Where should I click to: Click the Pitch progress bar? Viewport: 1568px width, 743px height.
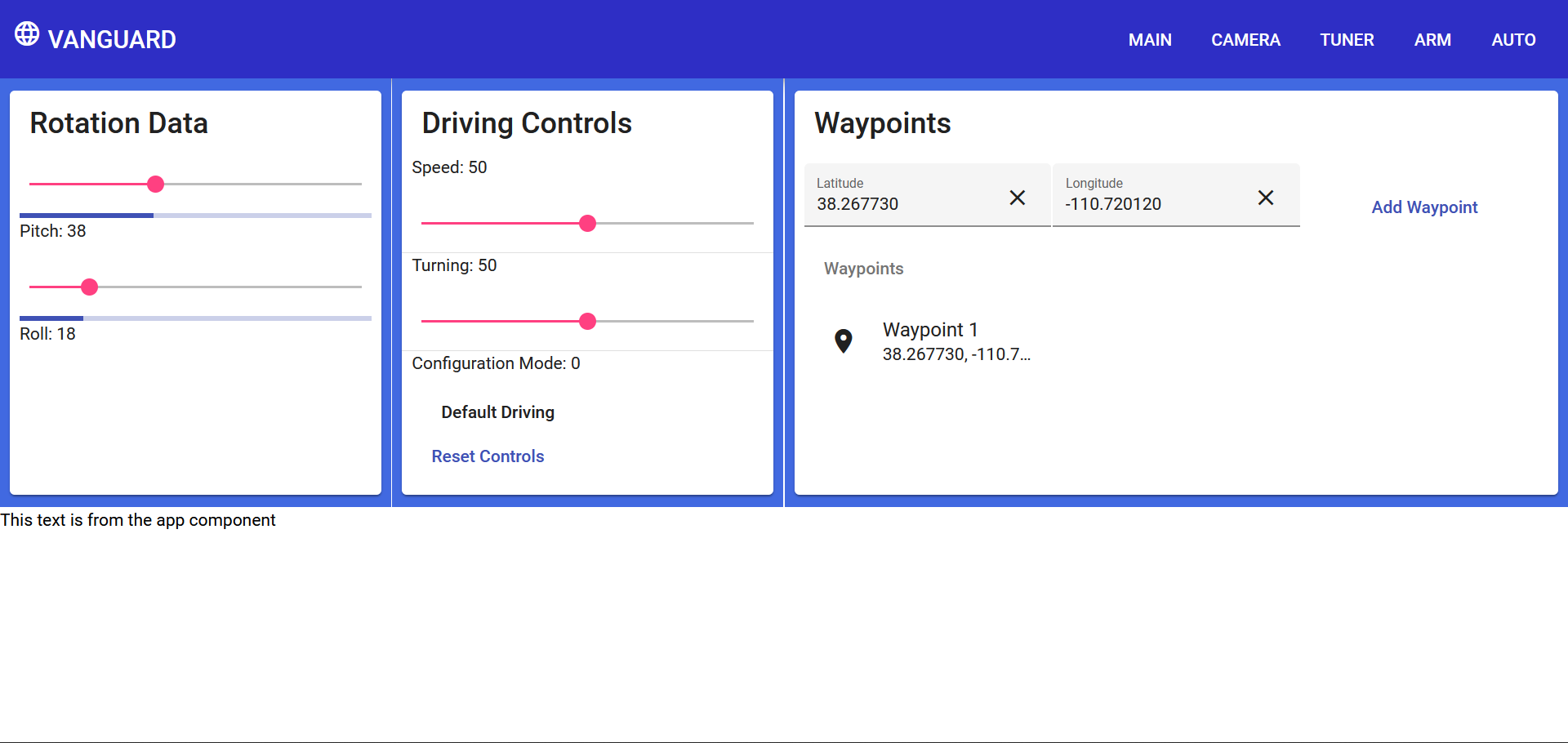195,216
